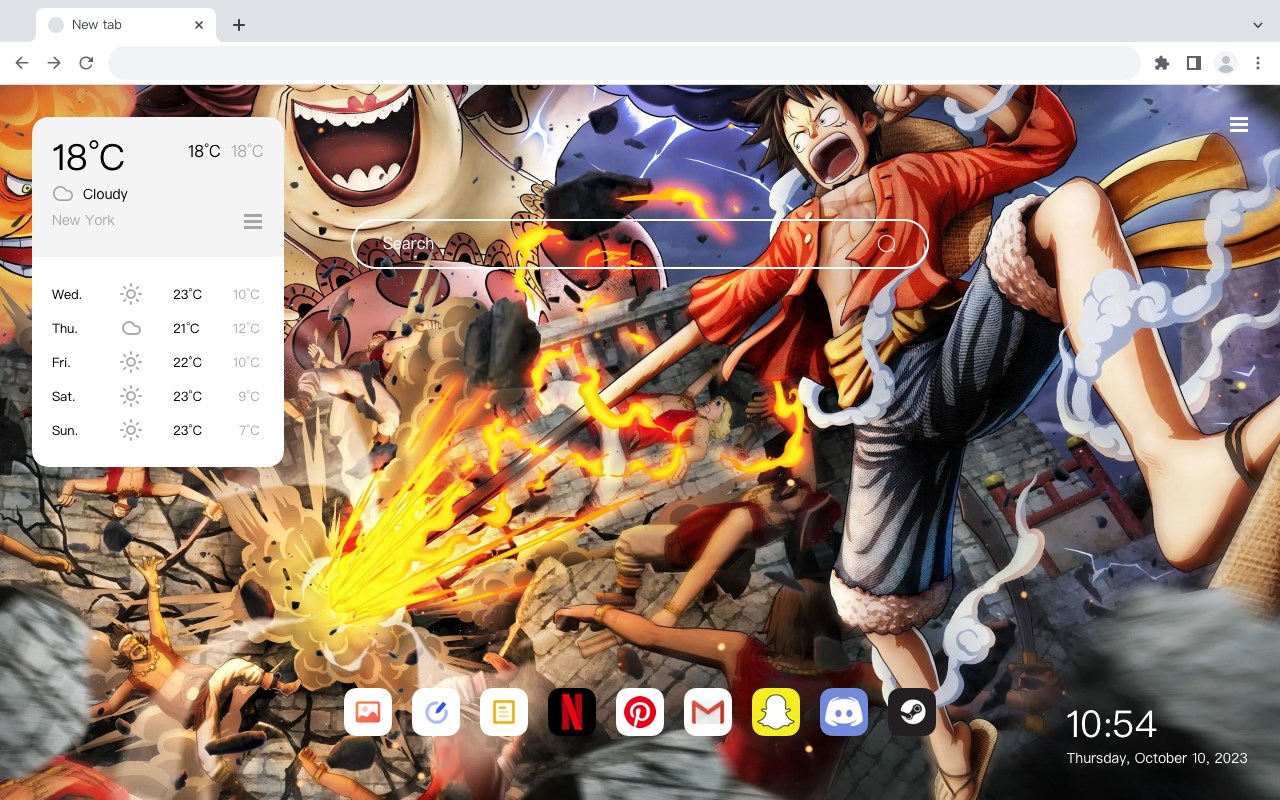Open the Steam shortcut
The width and height of the screenshot is (1280, 800).
click(912, 712)
